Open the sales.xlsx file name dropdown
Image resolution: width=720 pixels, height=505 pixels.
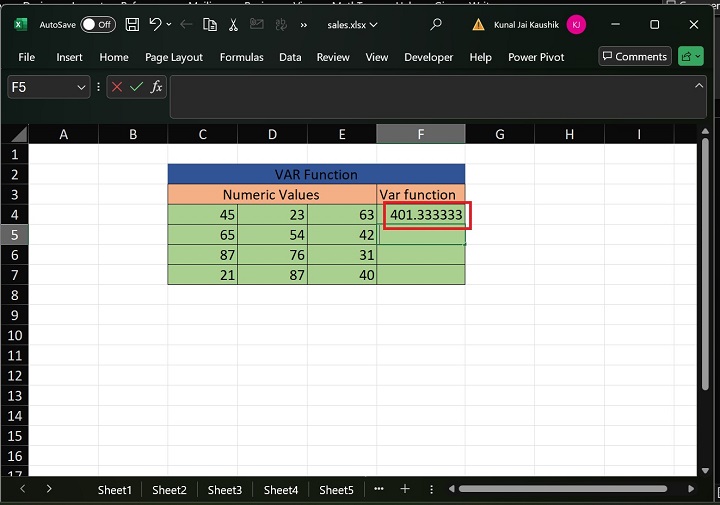point(353,25)
